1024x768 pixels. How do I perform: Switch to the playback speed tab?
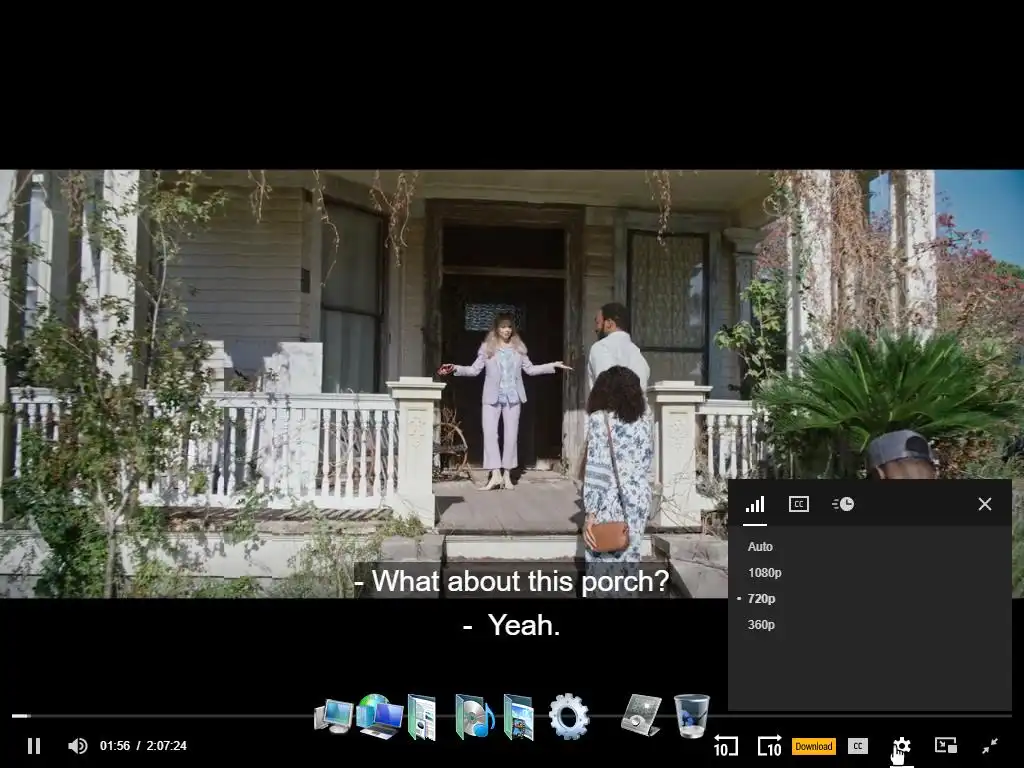(x=842, y=504)
